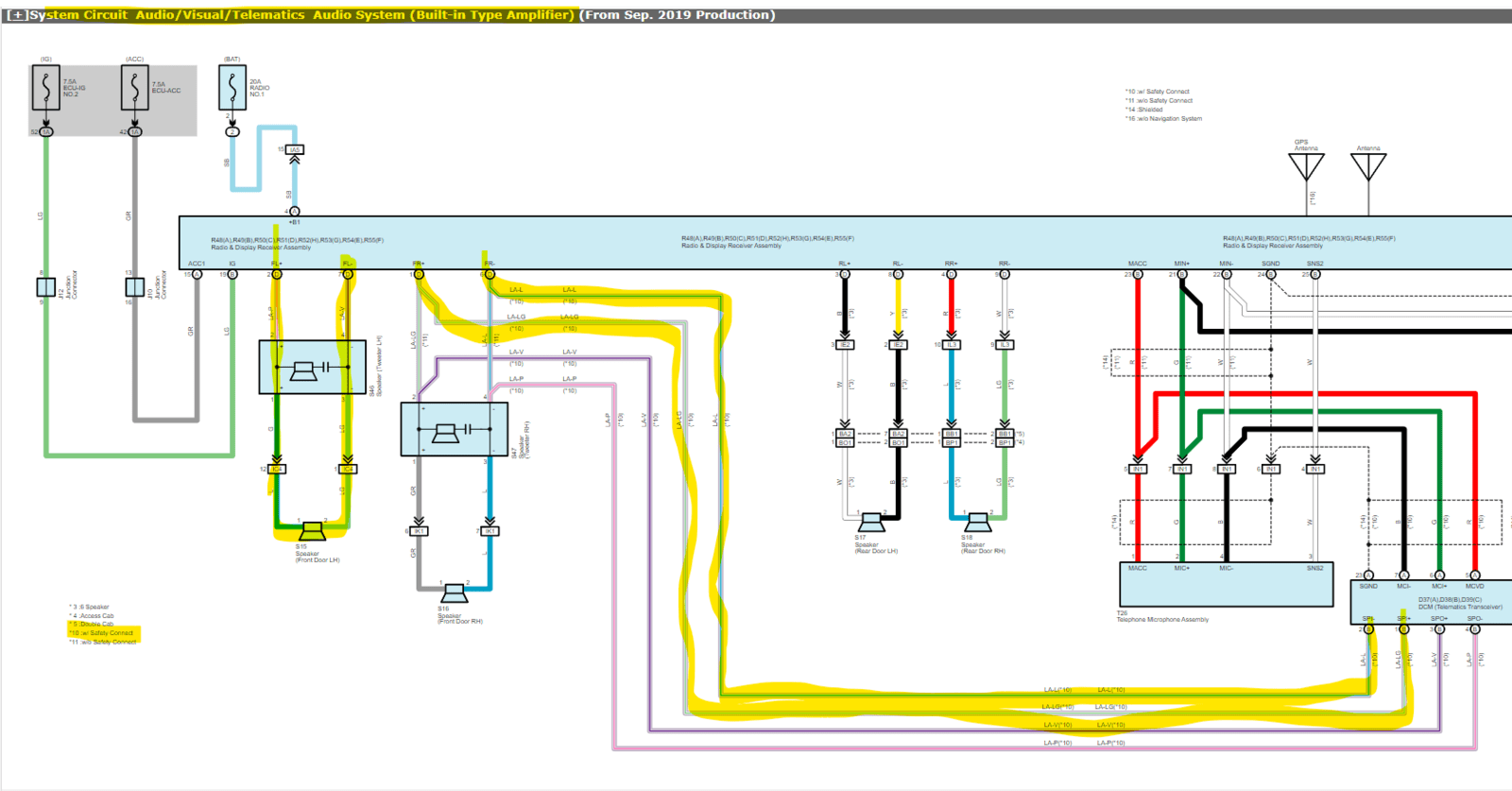This screenshot has height=791, width=1512.
Task: Click the SNS2 terminal pin on receiver
Action: point(1315,274)
